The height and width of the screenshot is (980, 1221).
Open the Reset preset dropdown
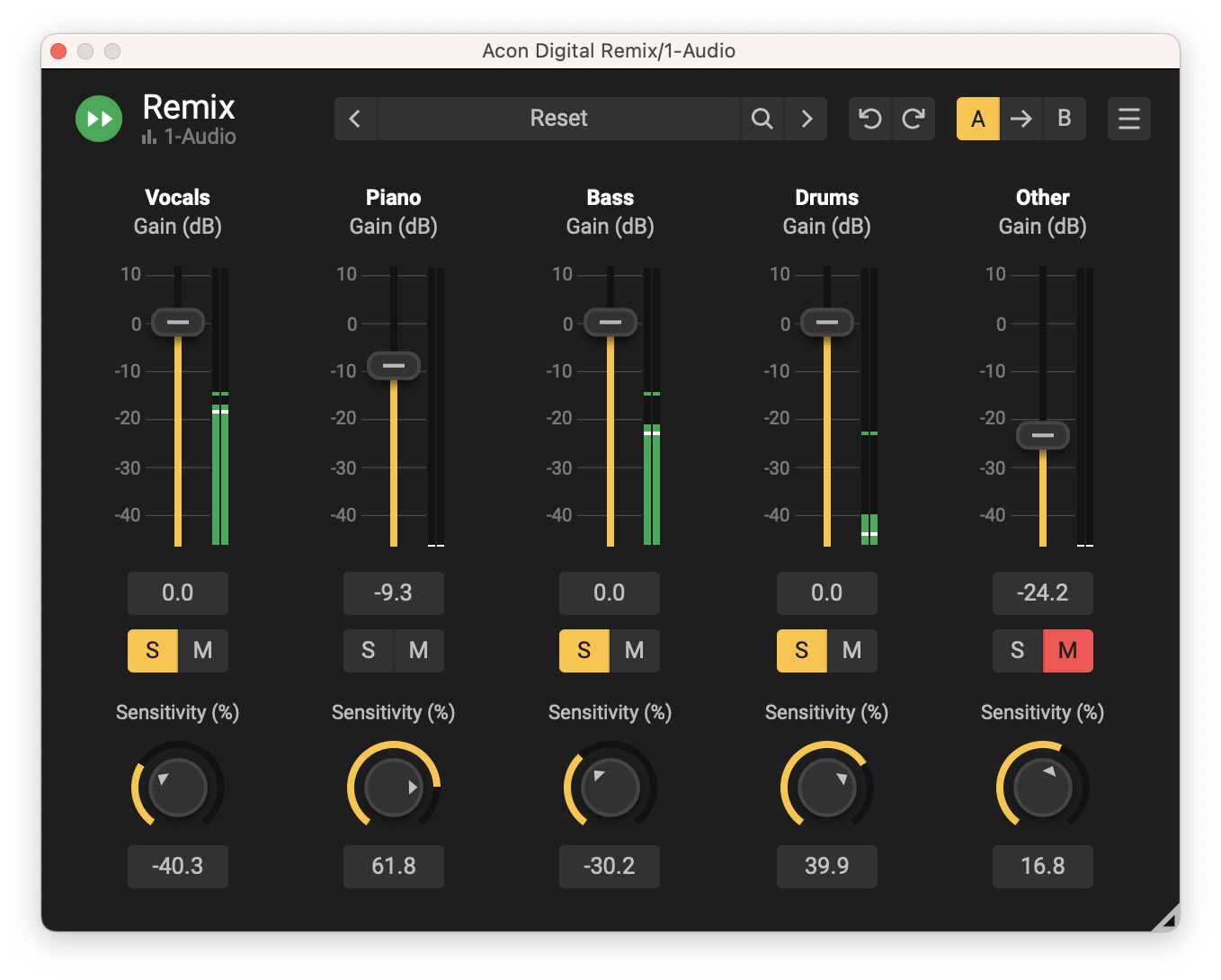click(558, 119)
